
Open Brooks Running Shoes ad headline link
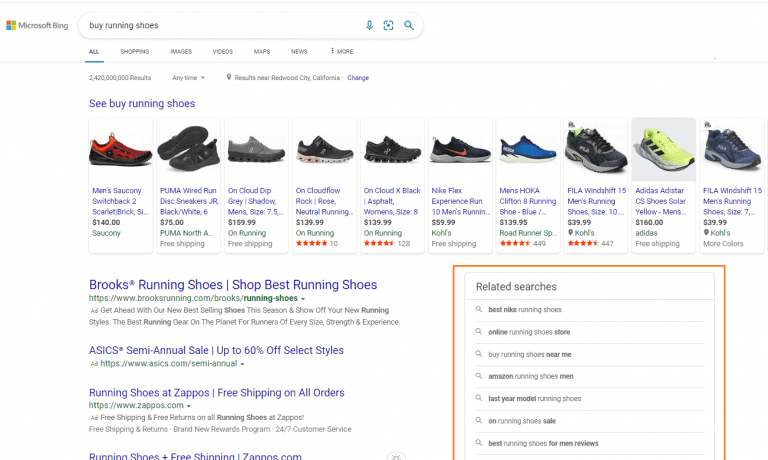point(232,285)
